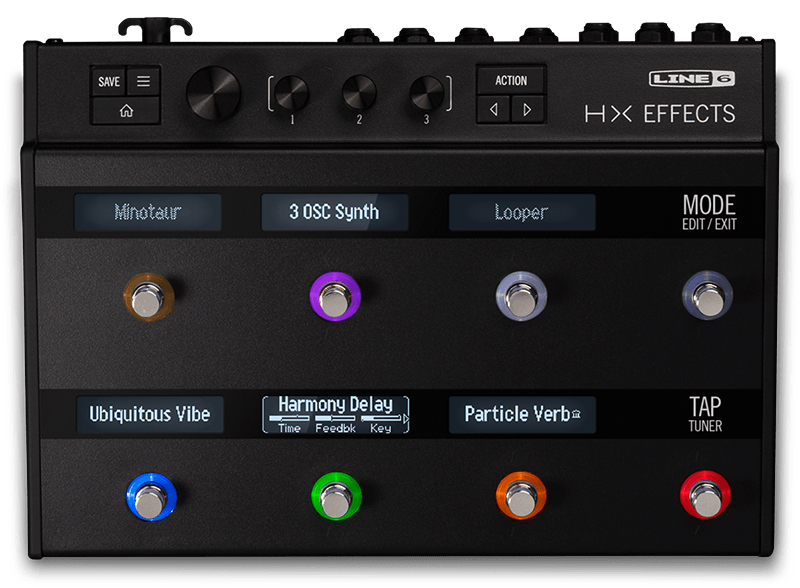This screenshot has height=588, width=800.
Task: Tap the MODE footswitch
Action: coord(708,296)
